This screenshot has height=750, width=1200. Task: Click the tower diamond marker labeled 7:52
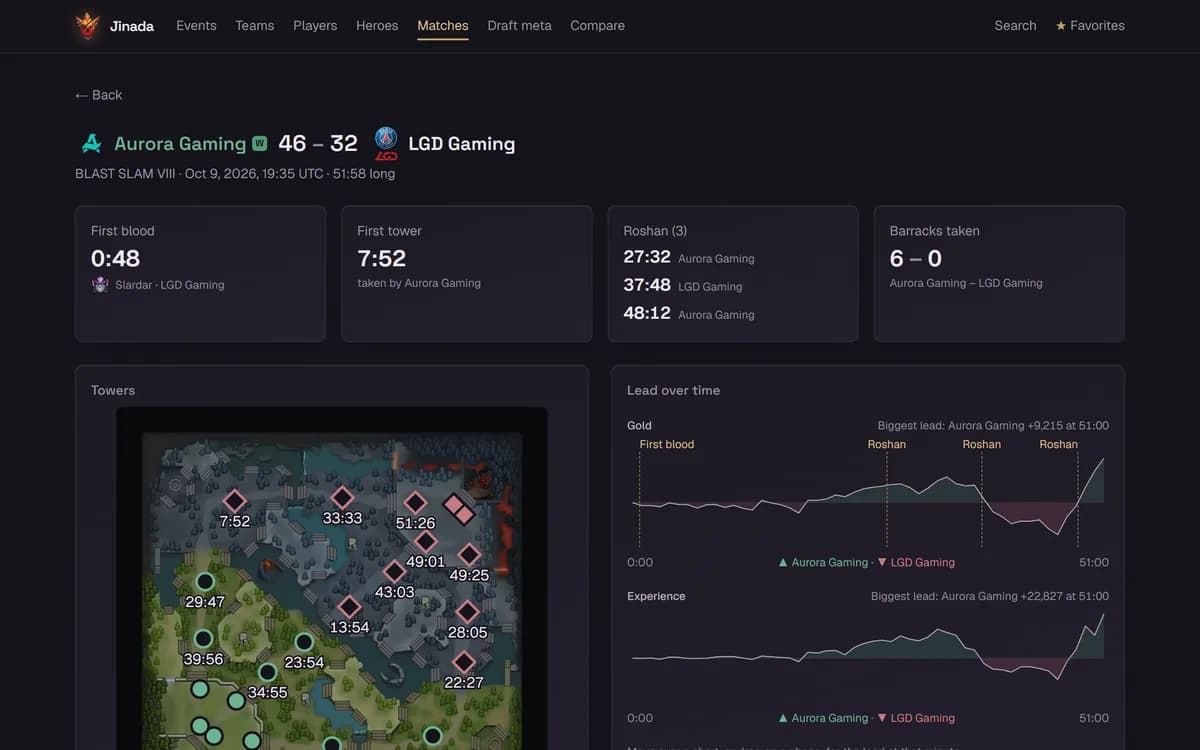234,500
